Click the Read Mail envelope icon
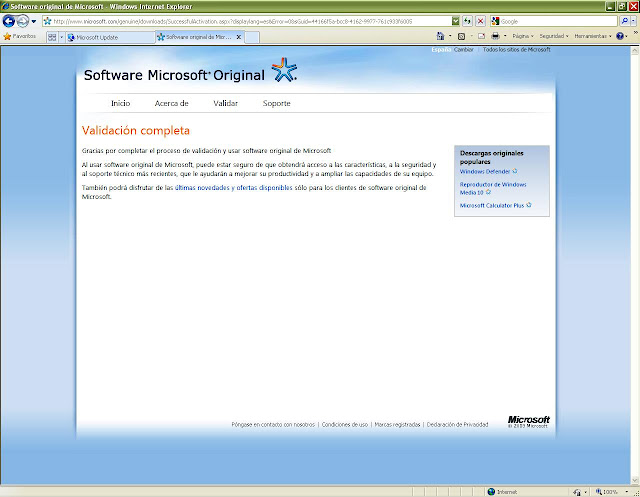 tap(482, 36)
